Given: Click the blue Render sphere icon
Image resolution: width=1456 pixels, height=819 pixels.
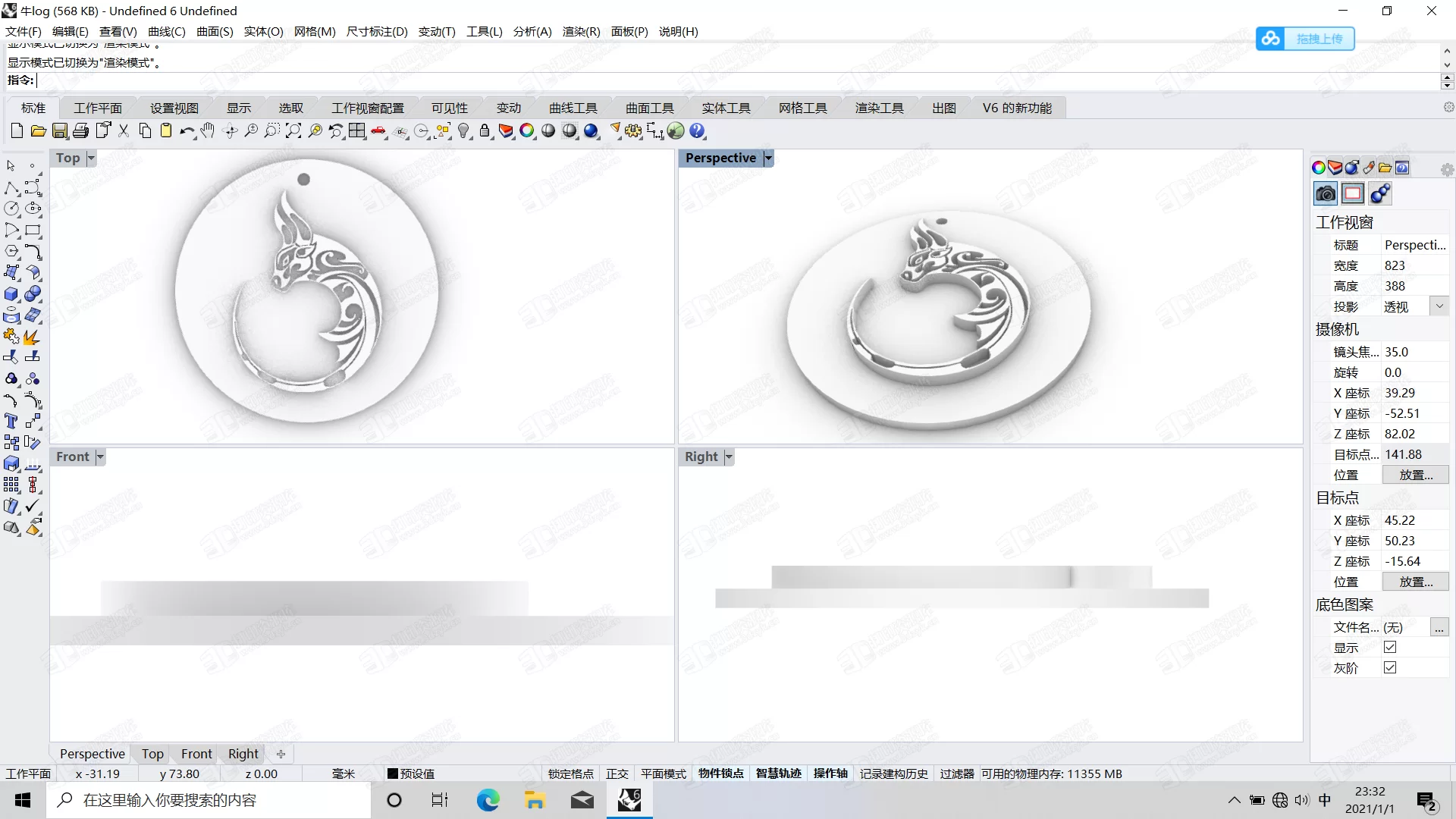Looking at the screenshot, I should point(591,131).
